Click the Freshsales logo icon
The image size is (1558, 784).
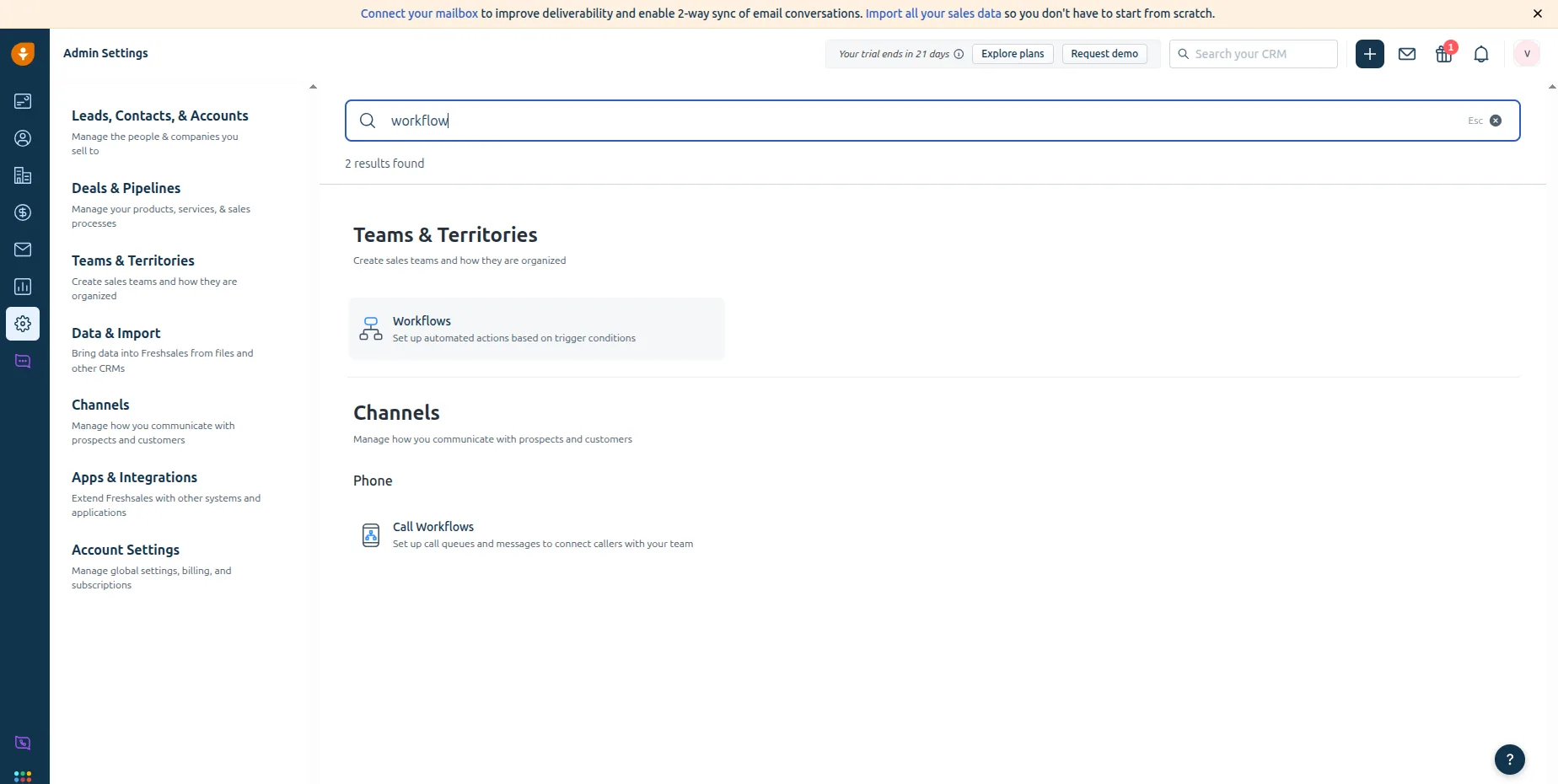(x=23, y=54)
